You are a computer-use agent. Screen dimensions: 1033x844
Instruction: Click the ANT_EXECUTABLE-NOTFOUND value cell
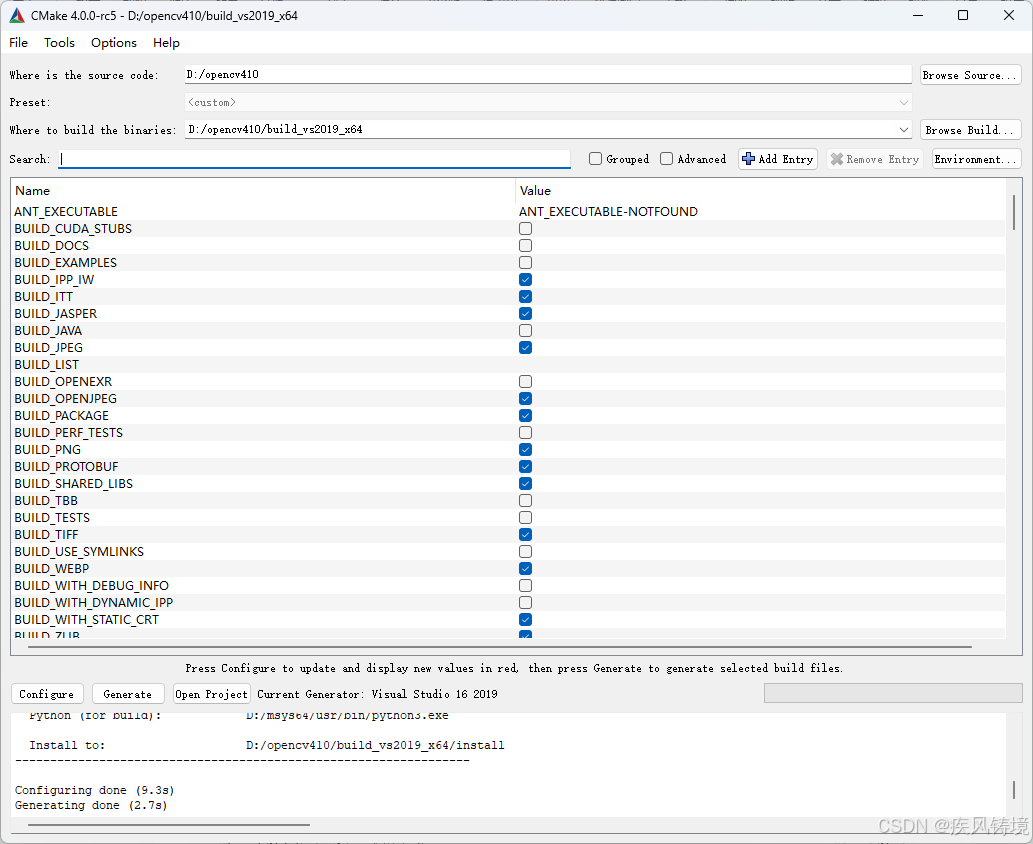[608, 211]
